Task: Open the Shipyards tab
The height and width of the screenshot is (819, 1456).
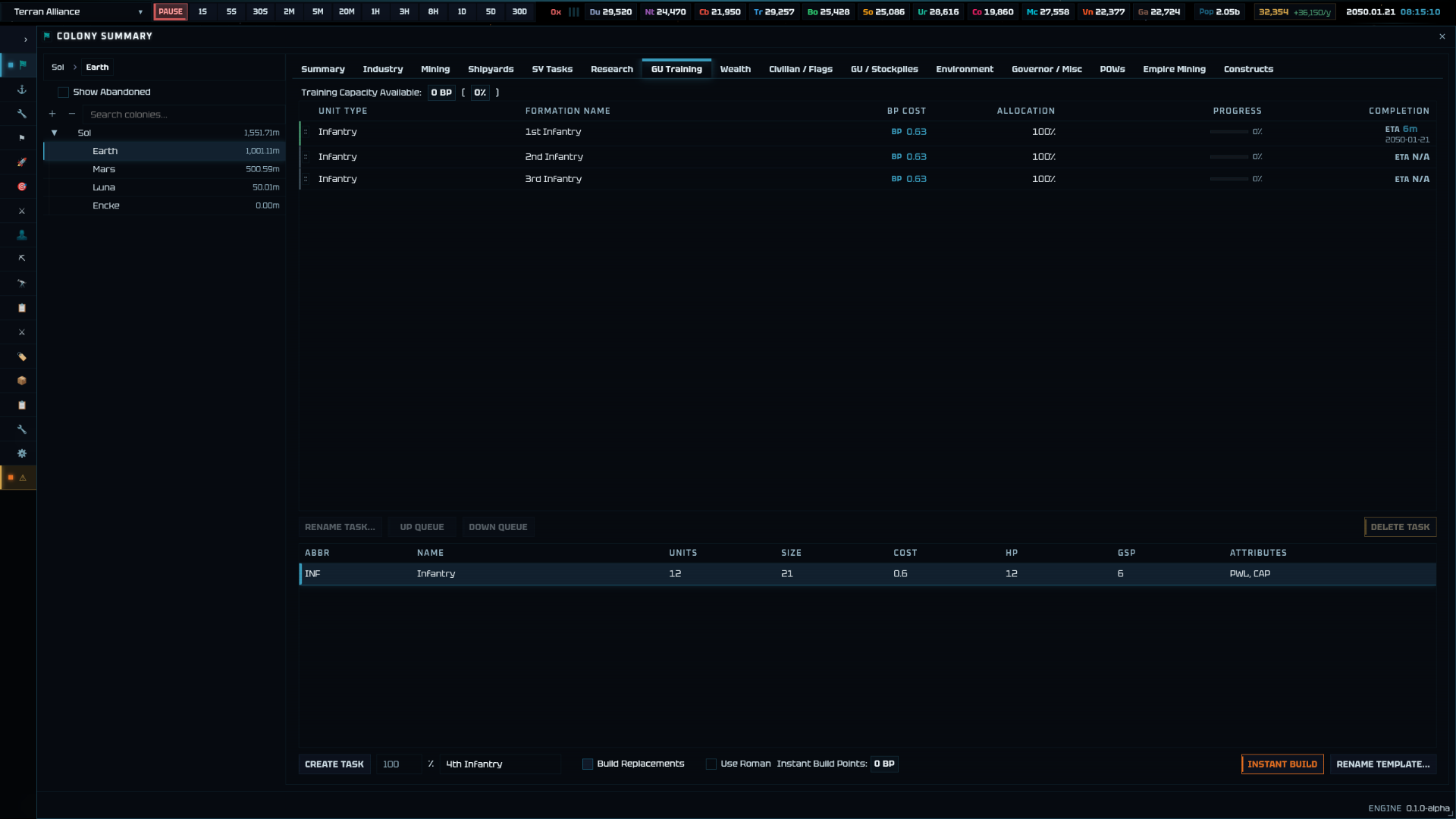Action: click(x=491, y=69)
